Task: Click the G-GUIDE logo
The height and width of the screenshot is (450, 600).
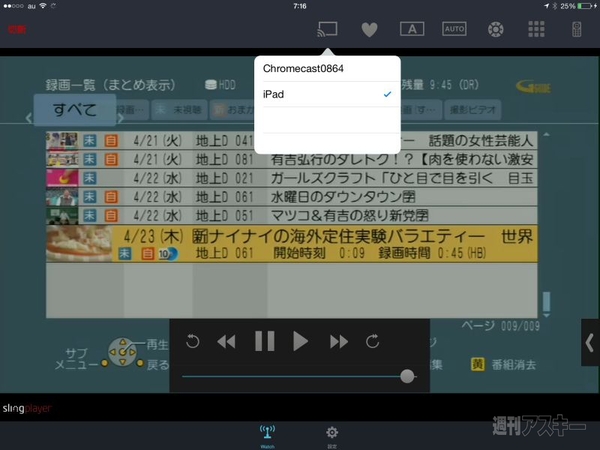Action: coord(533,86)
